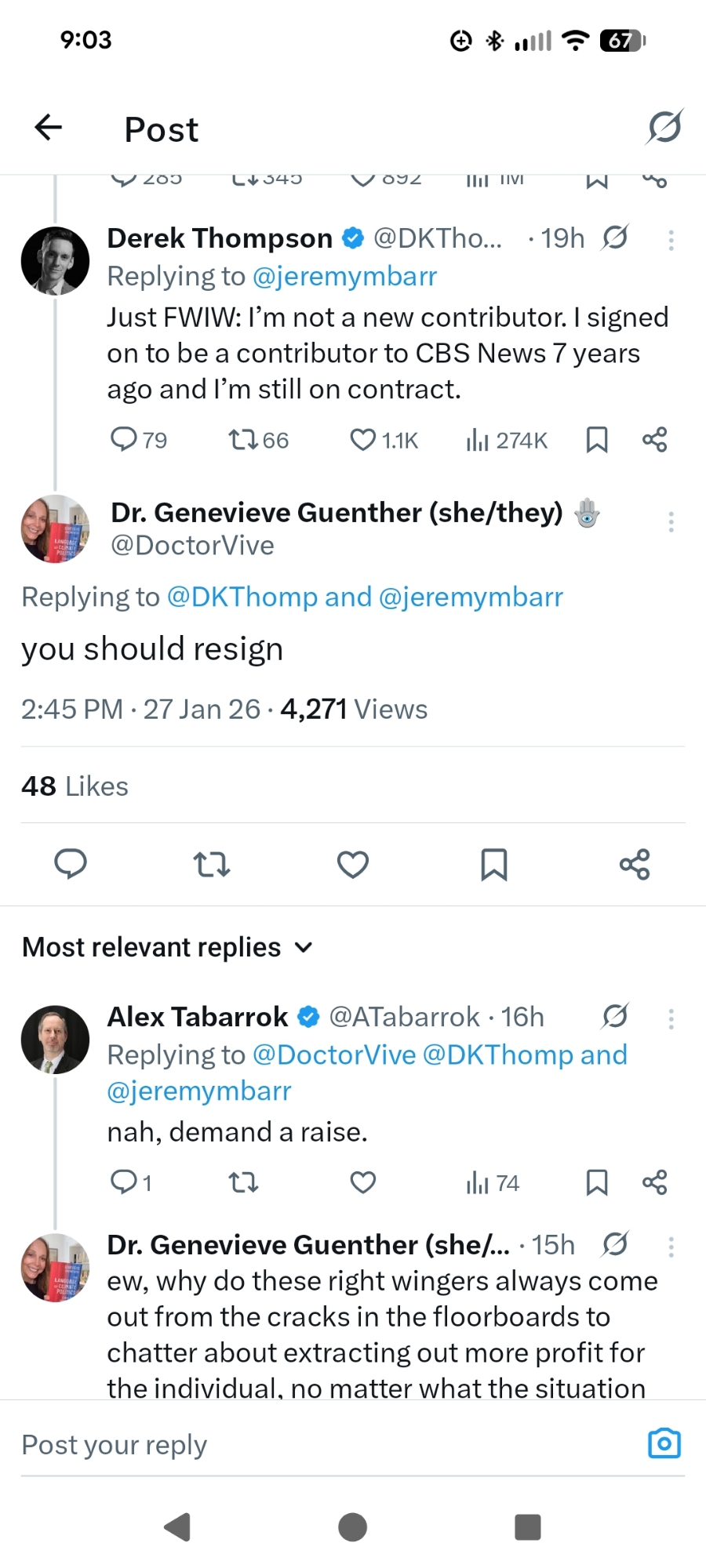Open more options on Genevieve's main post
The height and width of the screenshot is (1568, 706).
(x=671, y=522)
